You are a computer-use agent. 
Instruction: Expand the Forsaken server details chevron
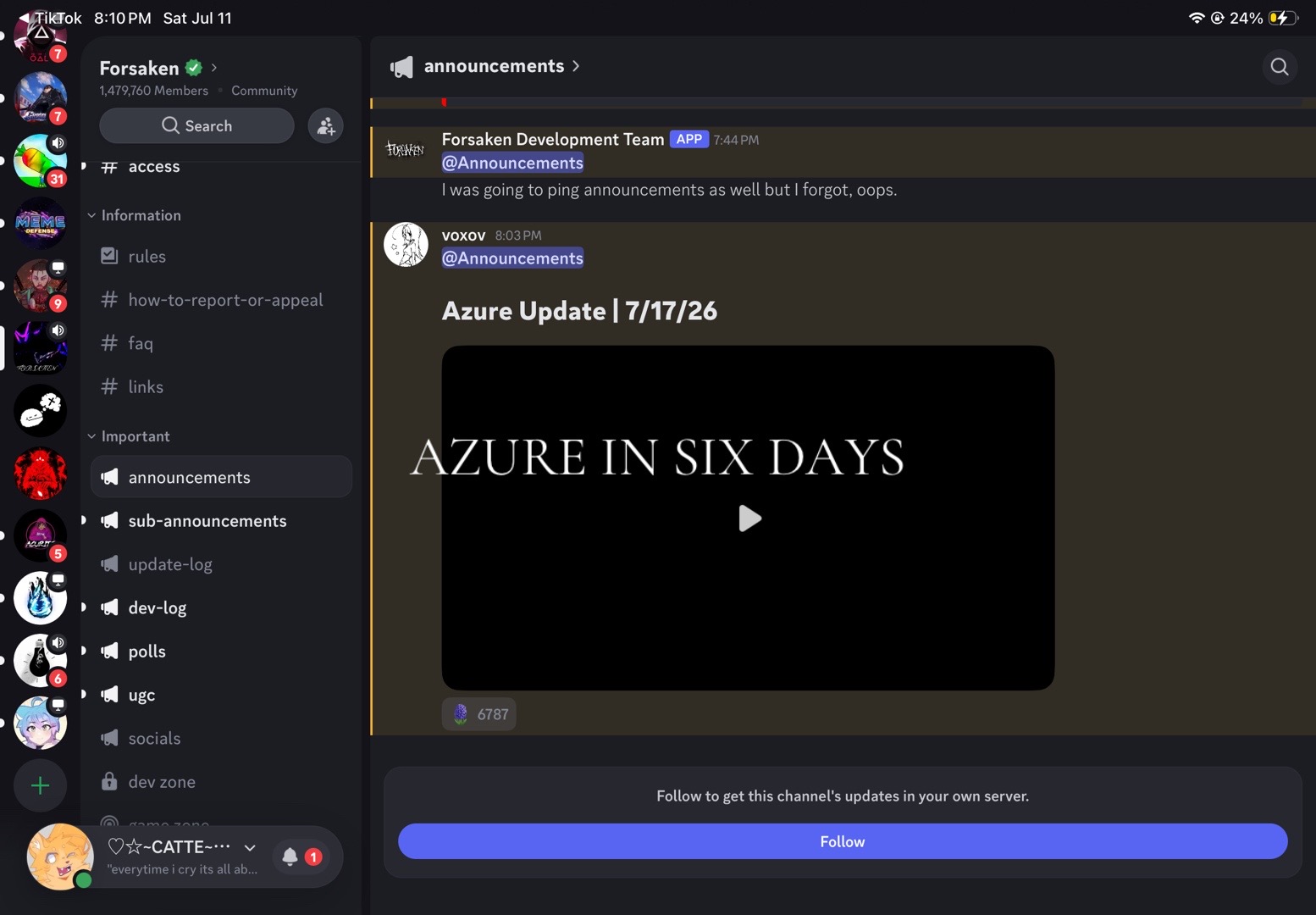pyautogui.click(x=214, y=68)
